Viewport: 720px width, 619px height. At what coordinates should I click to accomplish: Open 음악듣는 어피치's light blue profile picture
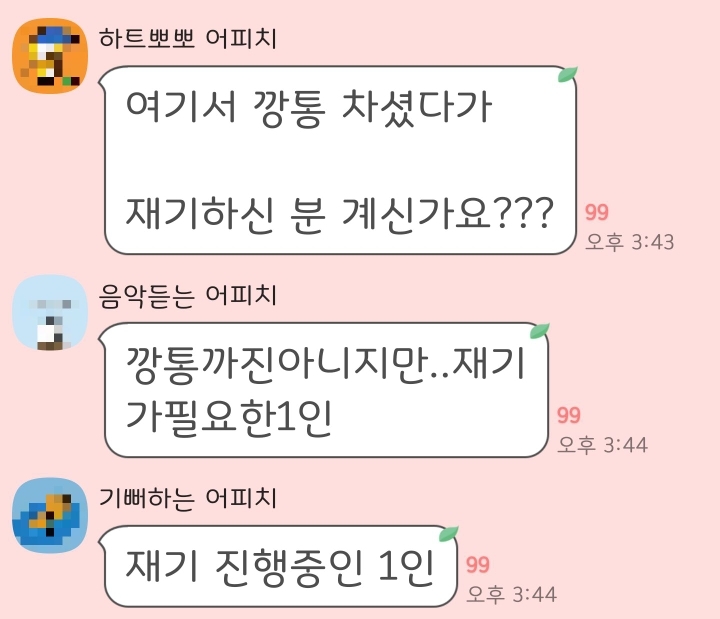pyautogui.click(x=50, y=313)
